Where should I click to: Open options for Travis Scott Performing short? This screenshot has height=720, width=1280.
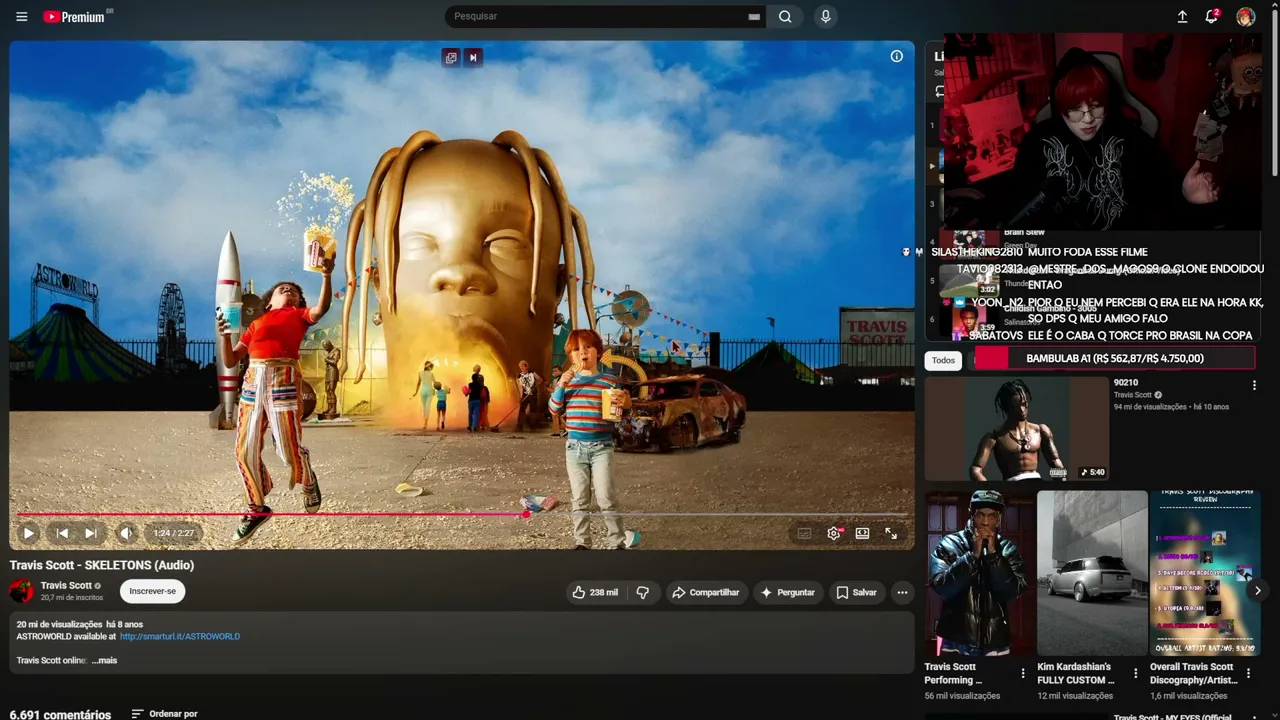click(x=1022, y=673)
